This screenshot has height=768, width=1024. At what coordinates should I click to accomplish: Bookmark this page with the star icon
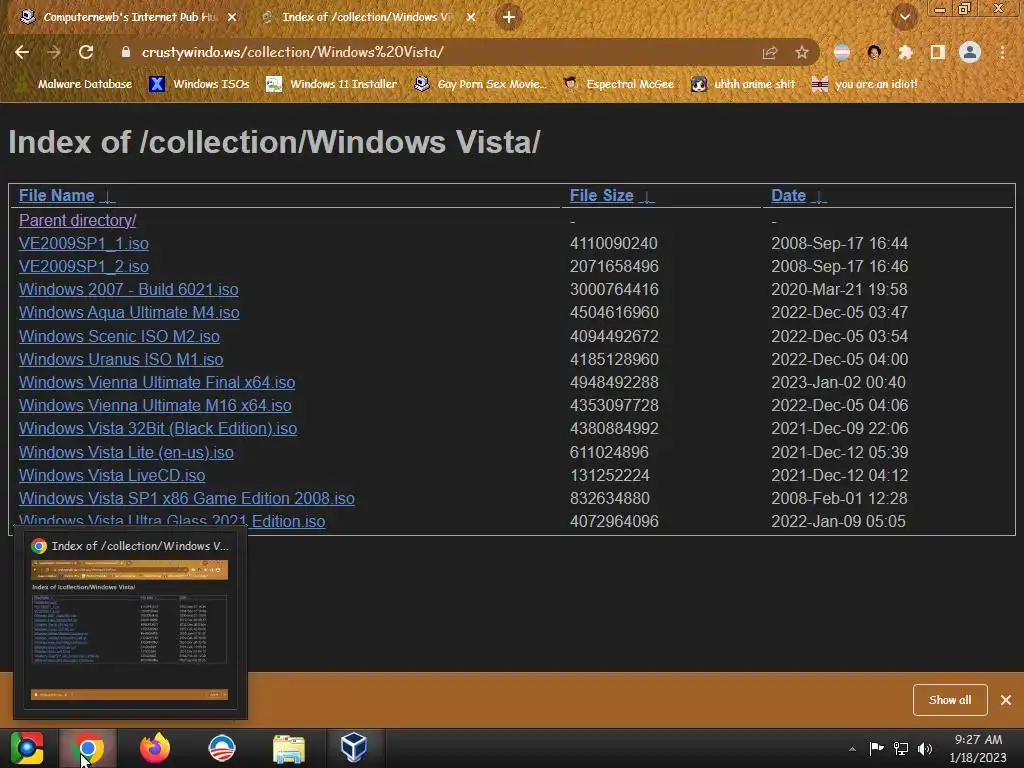coord(802,52)
